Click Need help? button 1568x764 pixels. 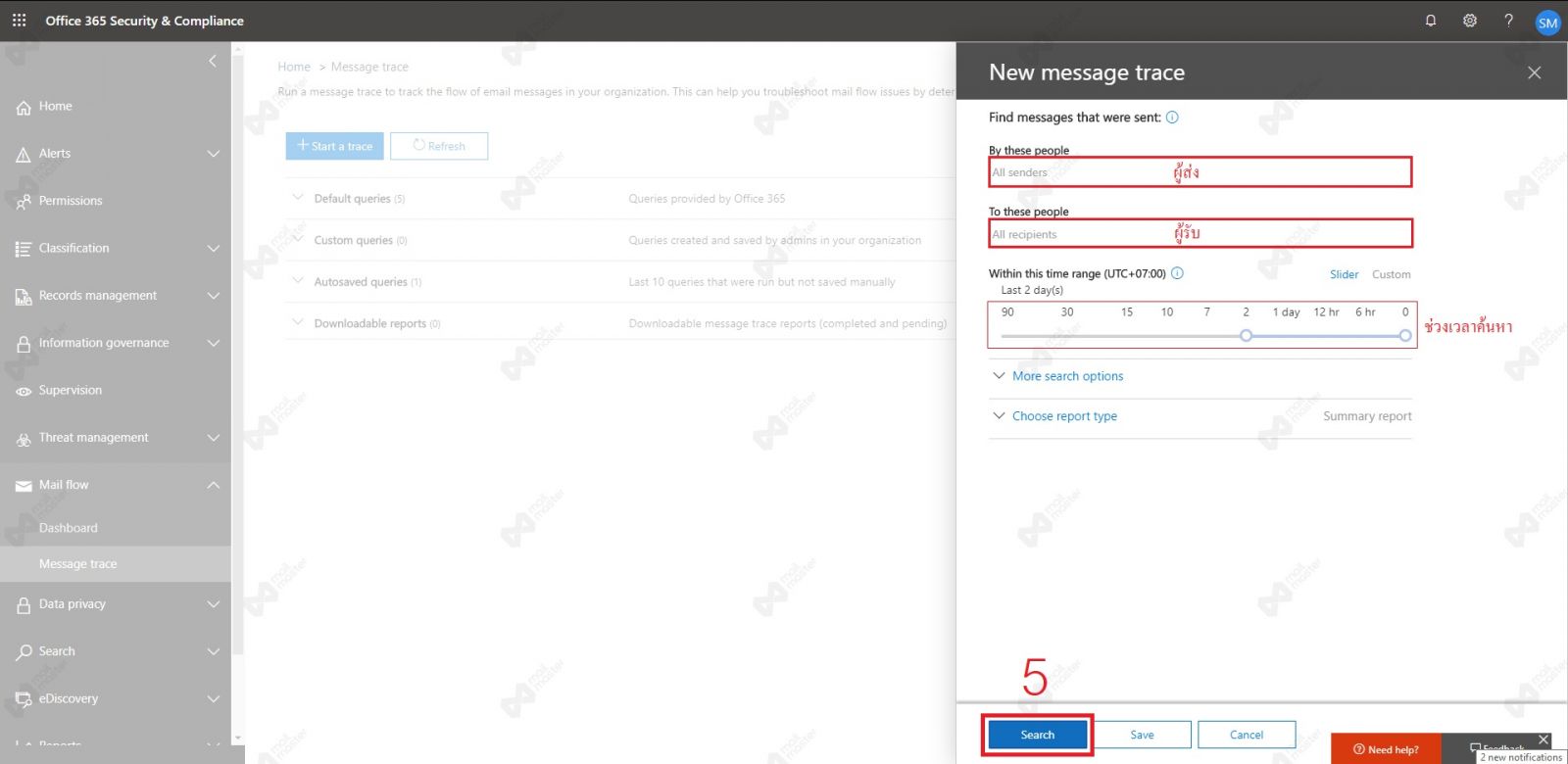coord(1386,749)
